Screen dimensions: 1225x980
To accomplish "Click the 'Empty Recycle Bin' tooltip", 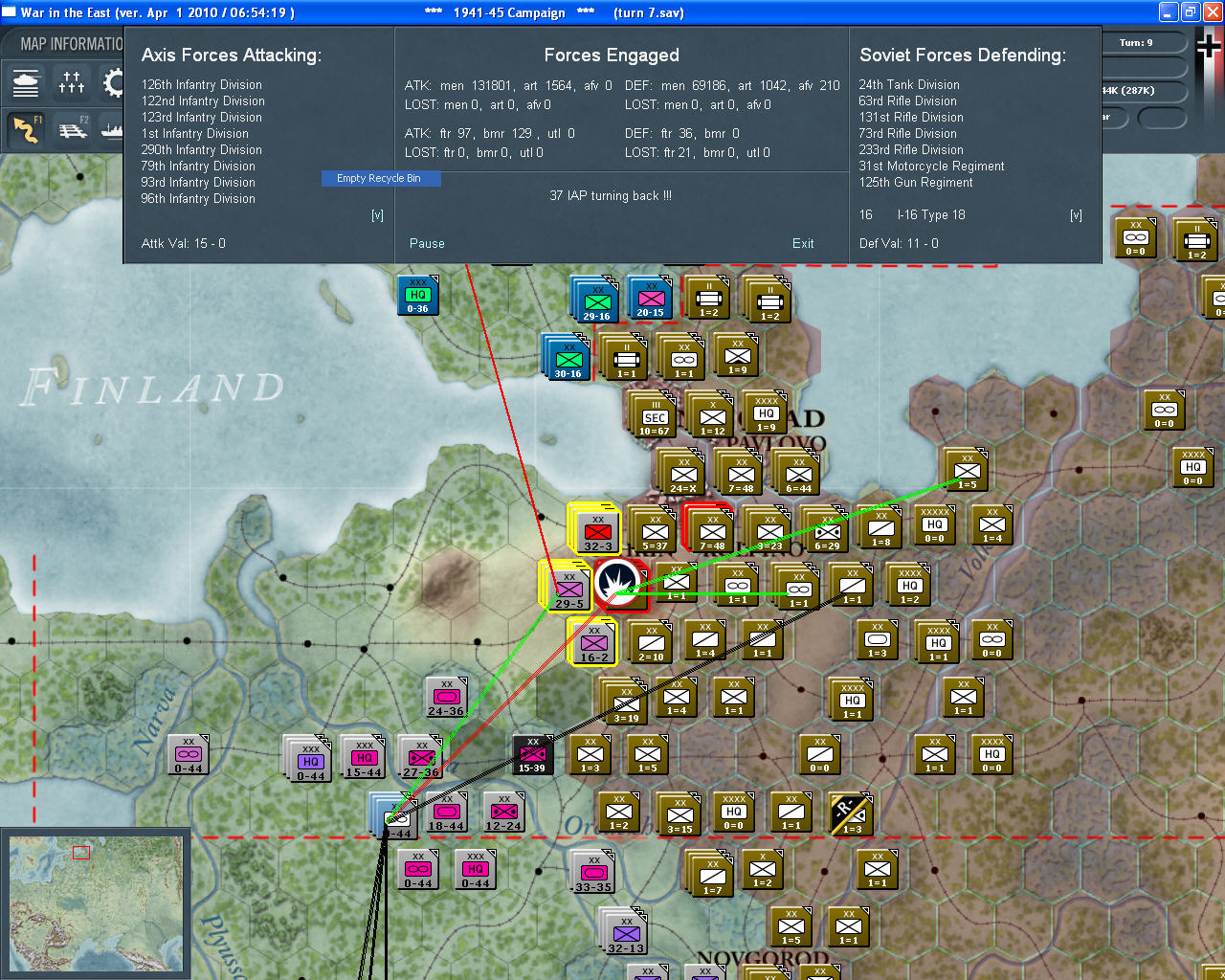I will pyautogui.click(x=379, y=179).
